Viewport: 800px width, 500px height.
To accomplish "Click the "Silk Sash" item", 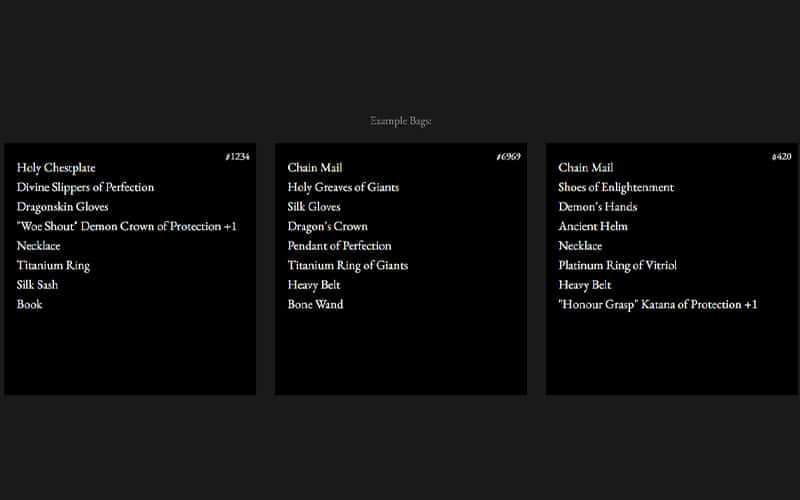I will coord(37,285).
